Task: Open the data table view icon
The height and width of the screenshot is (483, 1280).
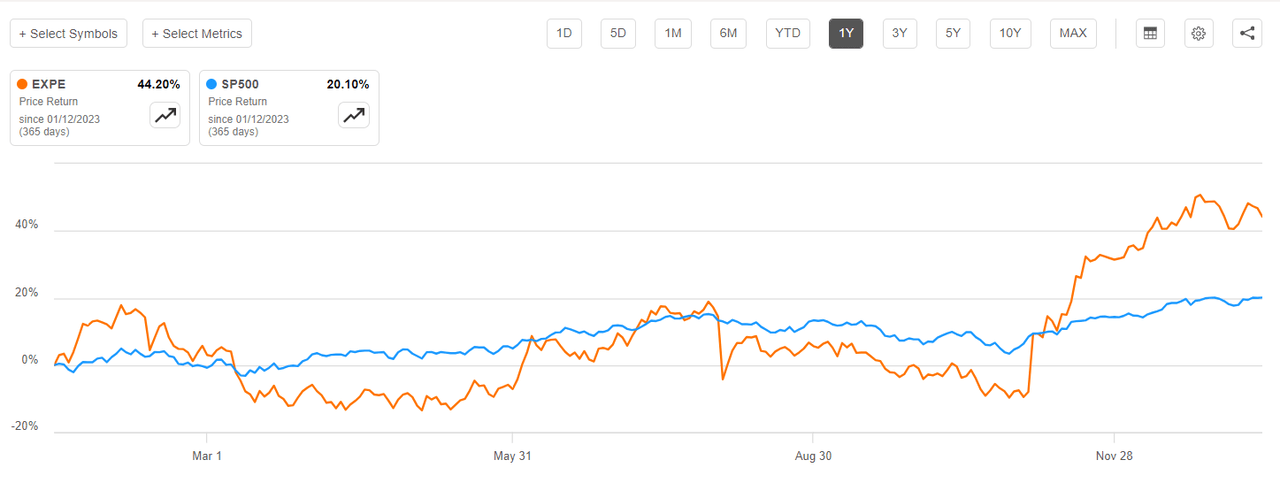Action: pyautogui.click(x=1150, y=33)
